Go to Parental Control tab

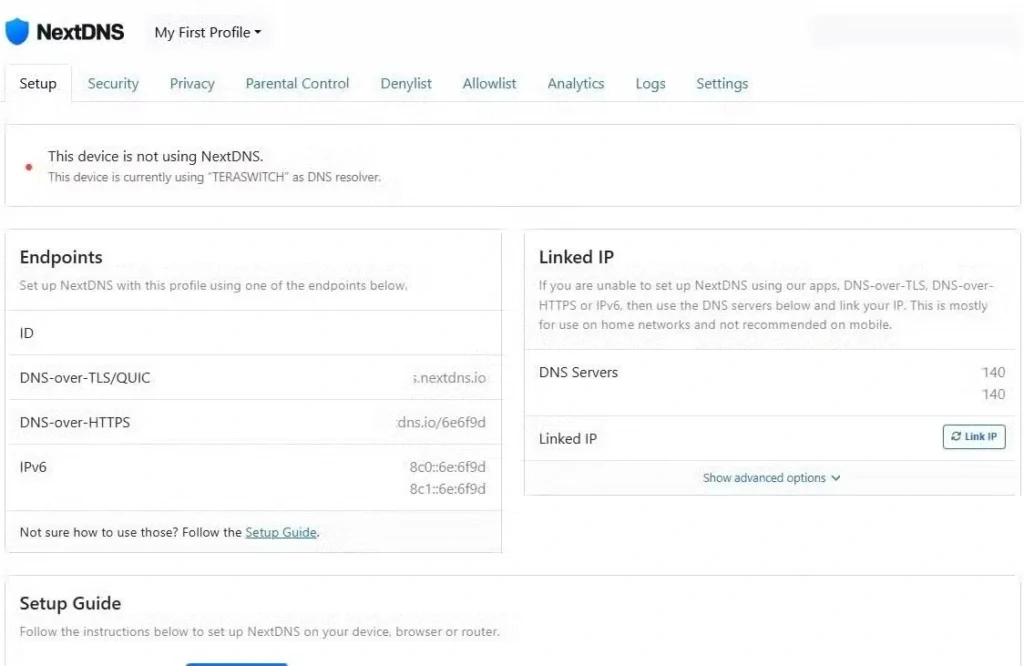[297, 84]
